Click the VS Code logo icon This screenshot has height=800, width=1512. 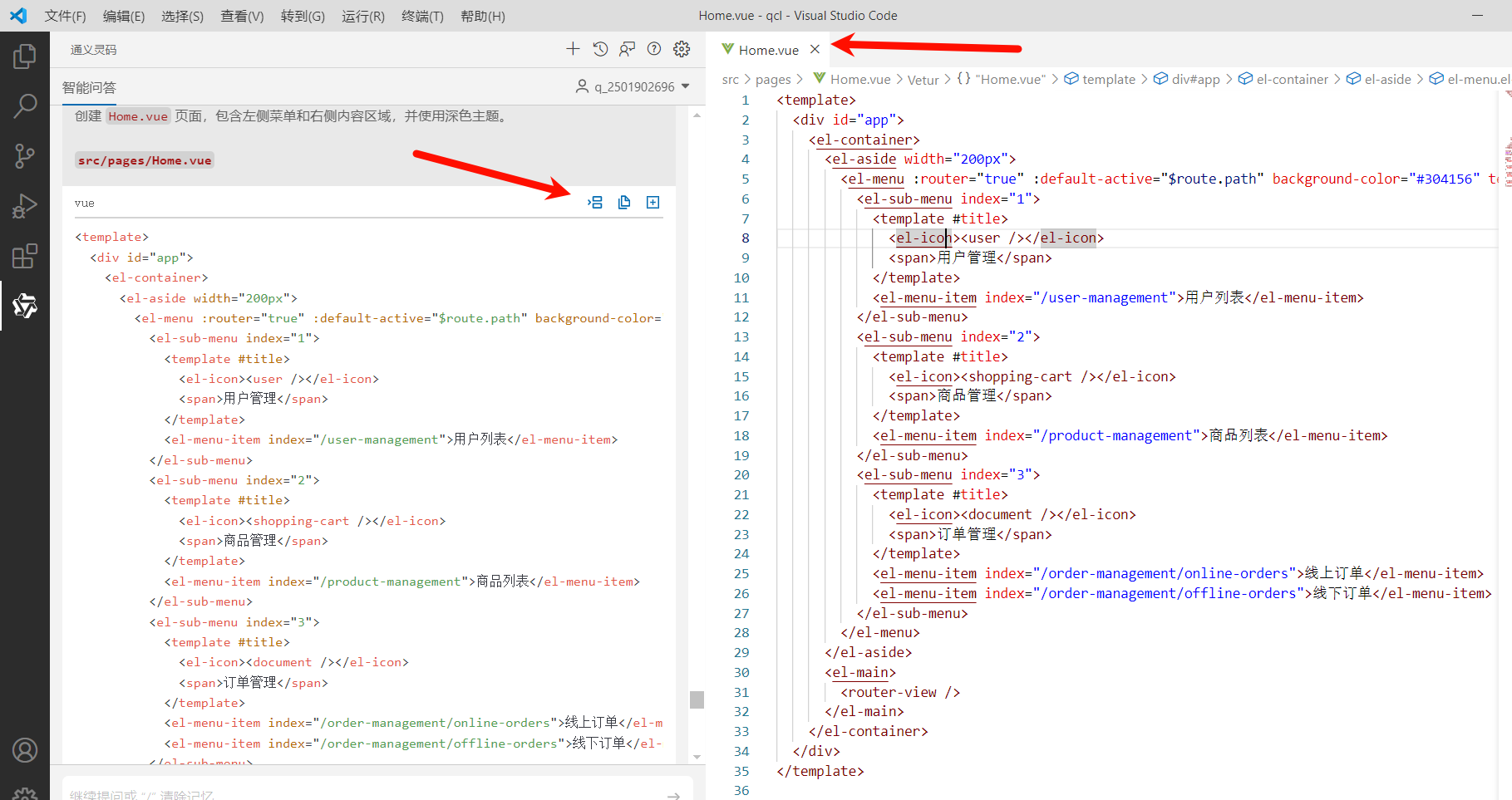(x=18, y=16)
